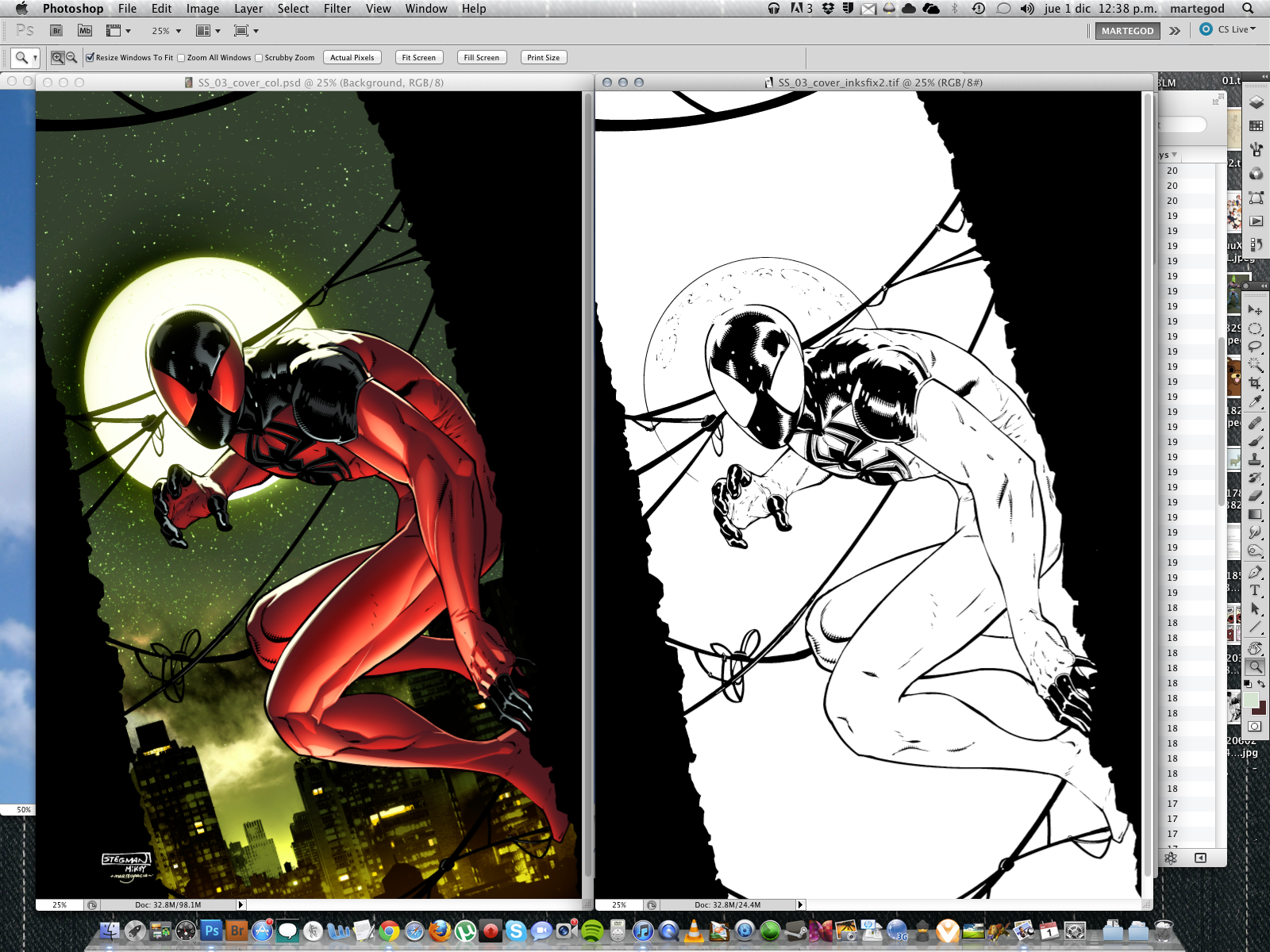This screenshot has height=952, width=1270.
Task: Open the CS Live dropdown
Action: click(1228, 29)
